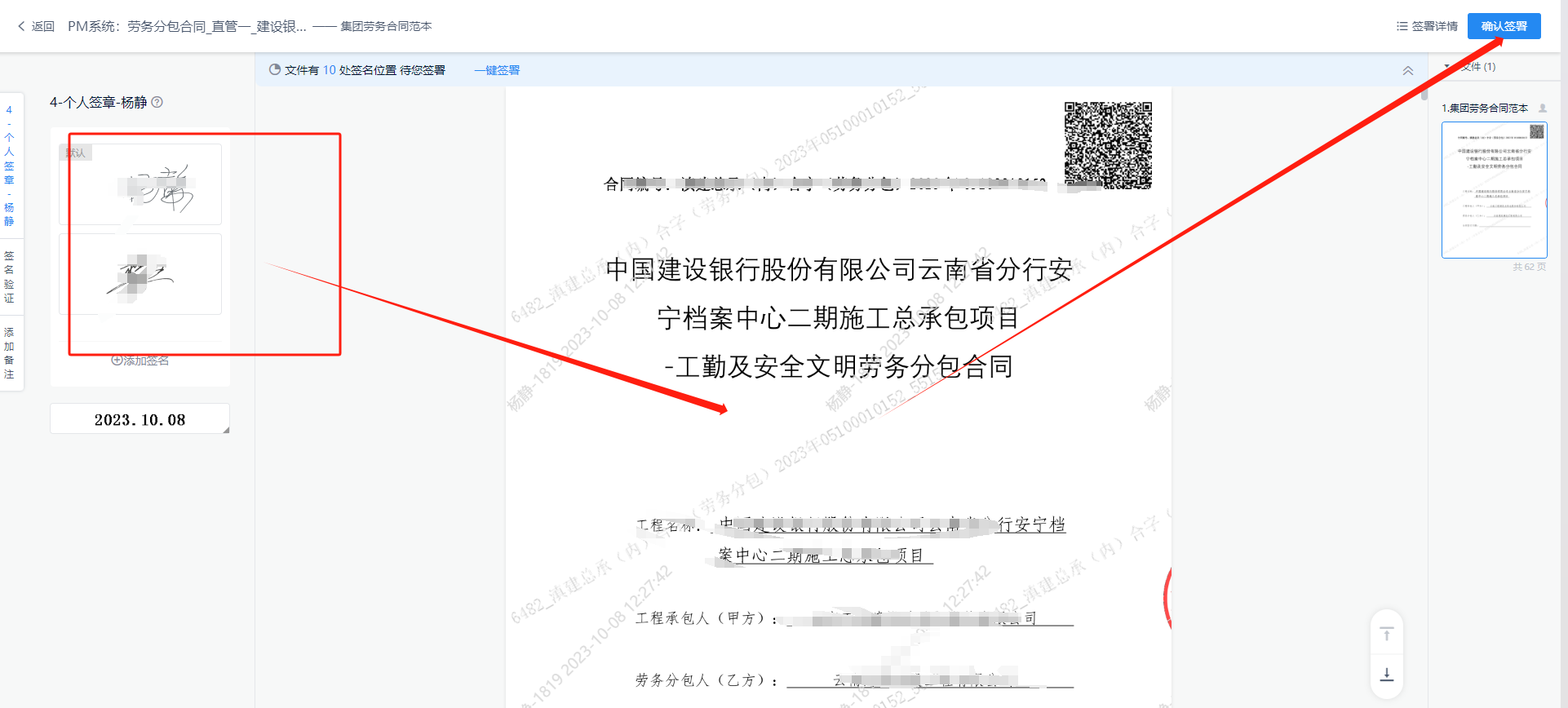The image size is (1568, 708).
Task: Switch to the 个人签章-杨静 side tab
Action: tap(9, 166)
